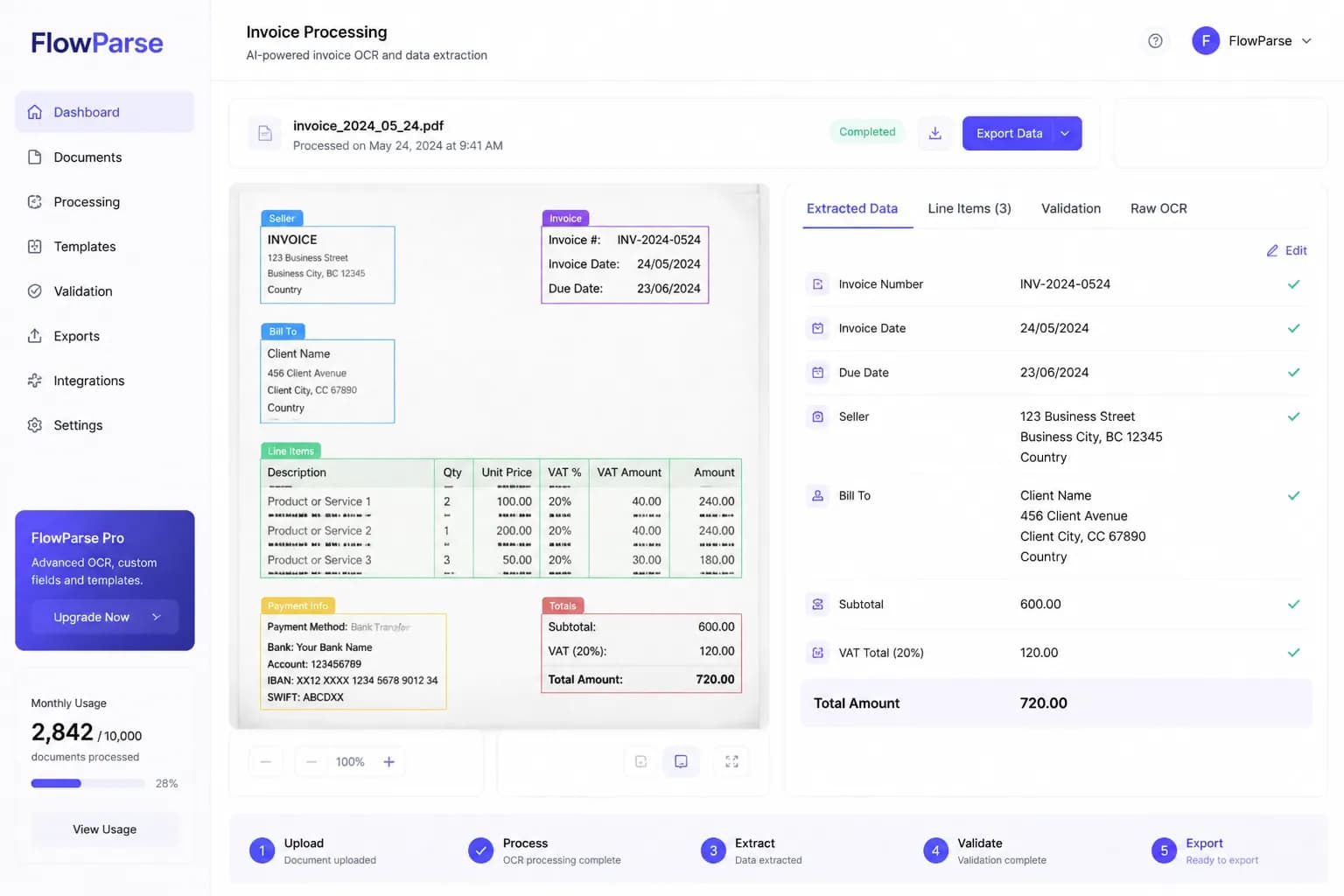Toggle the Invoice Number verified checkmark

1293,284
